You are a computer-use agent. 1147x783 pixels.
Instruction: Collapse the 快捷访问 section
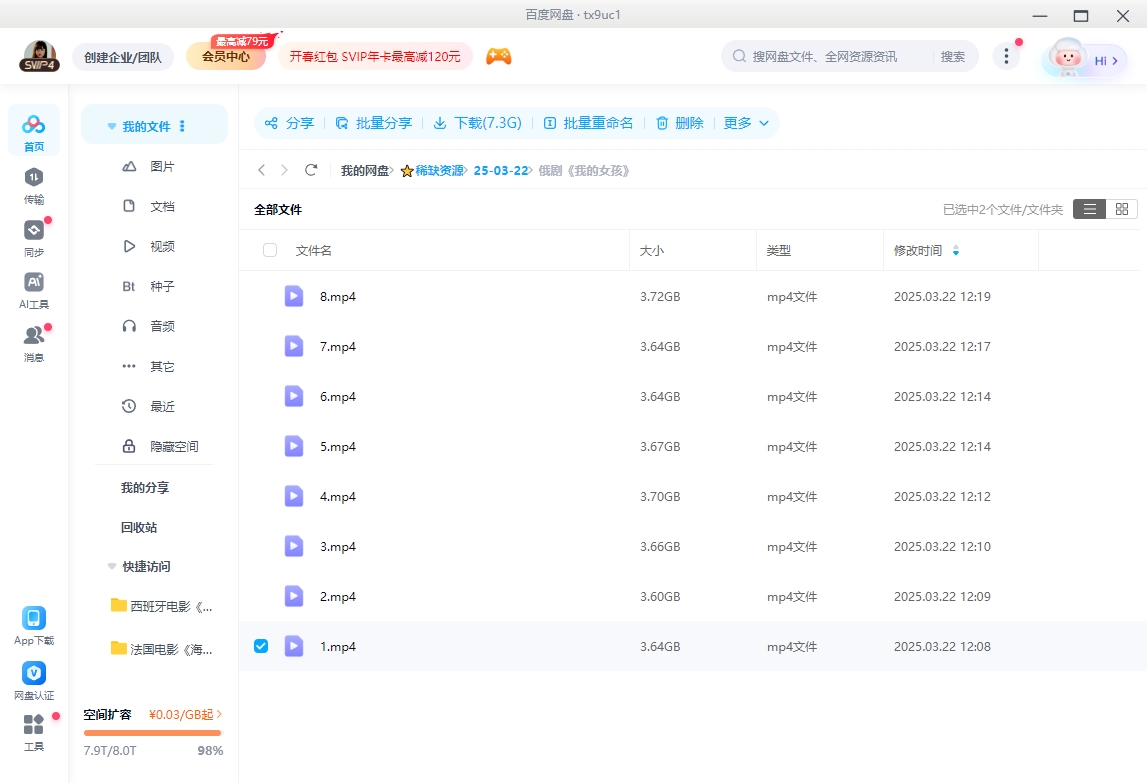(111, 566)
